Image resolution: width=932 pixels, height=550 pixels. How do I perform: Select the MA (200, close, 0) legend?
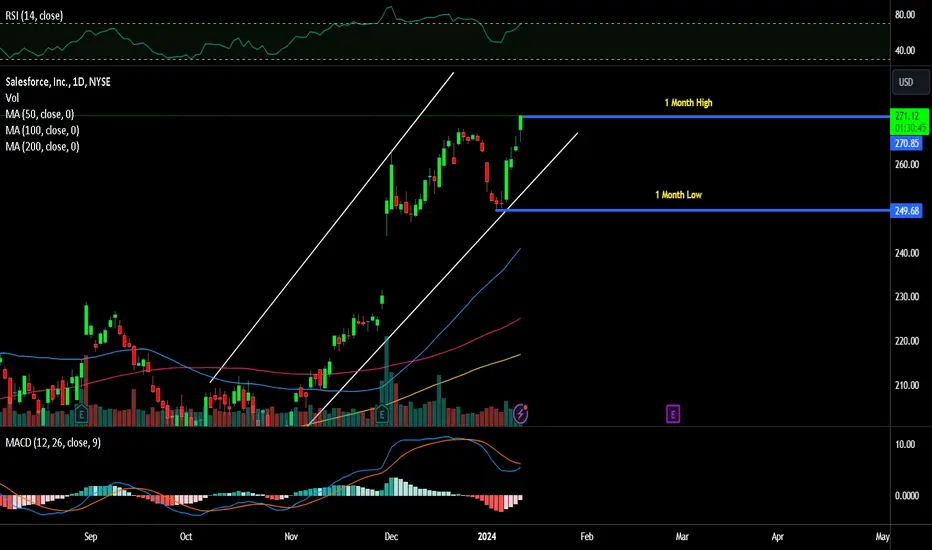[x=42, y=146]
